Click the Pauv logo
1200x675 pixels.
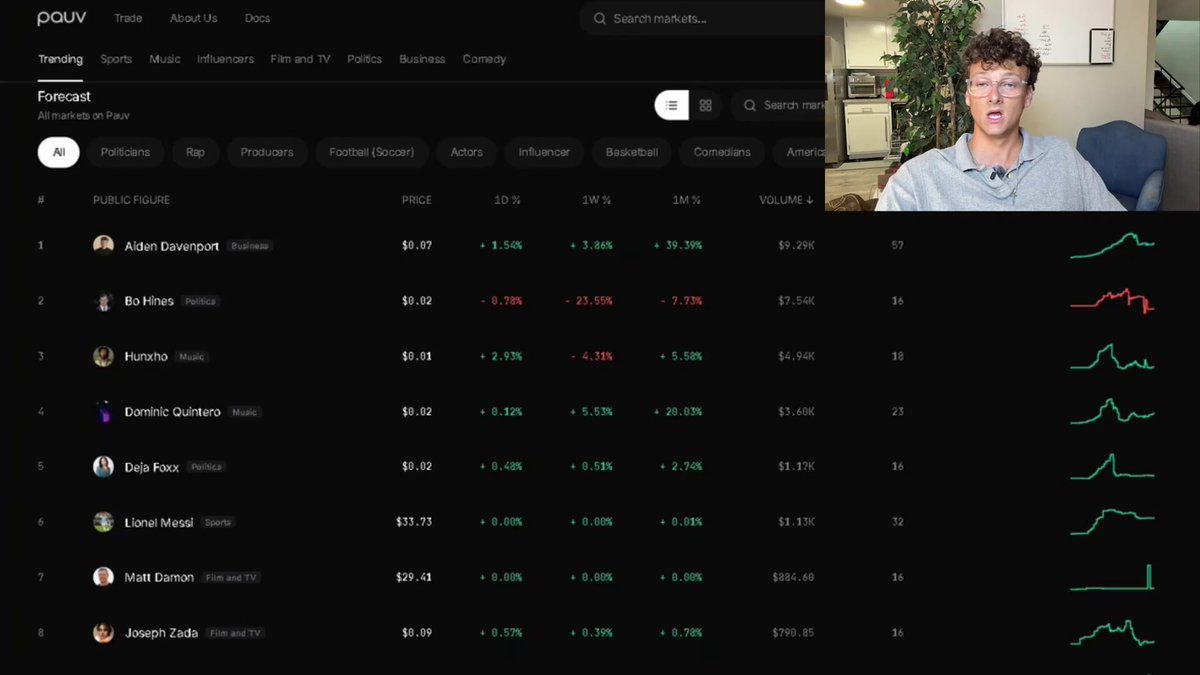coord(63,18)
